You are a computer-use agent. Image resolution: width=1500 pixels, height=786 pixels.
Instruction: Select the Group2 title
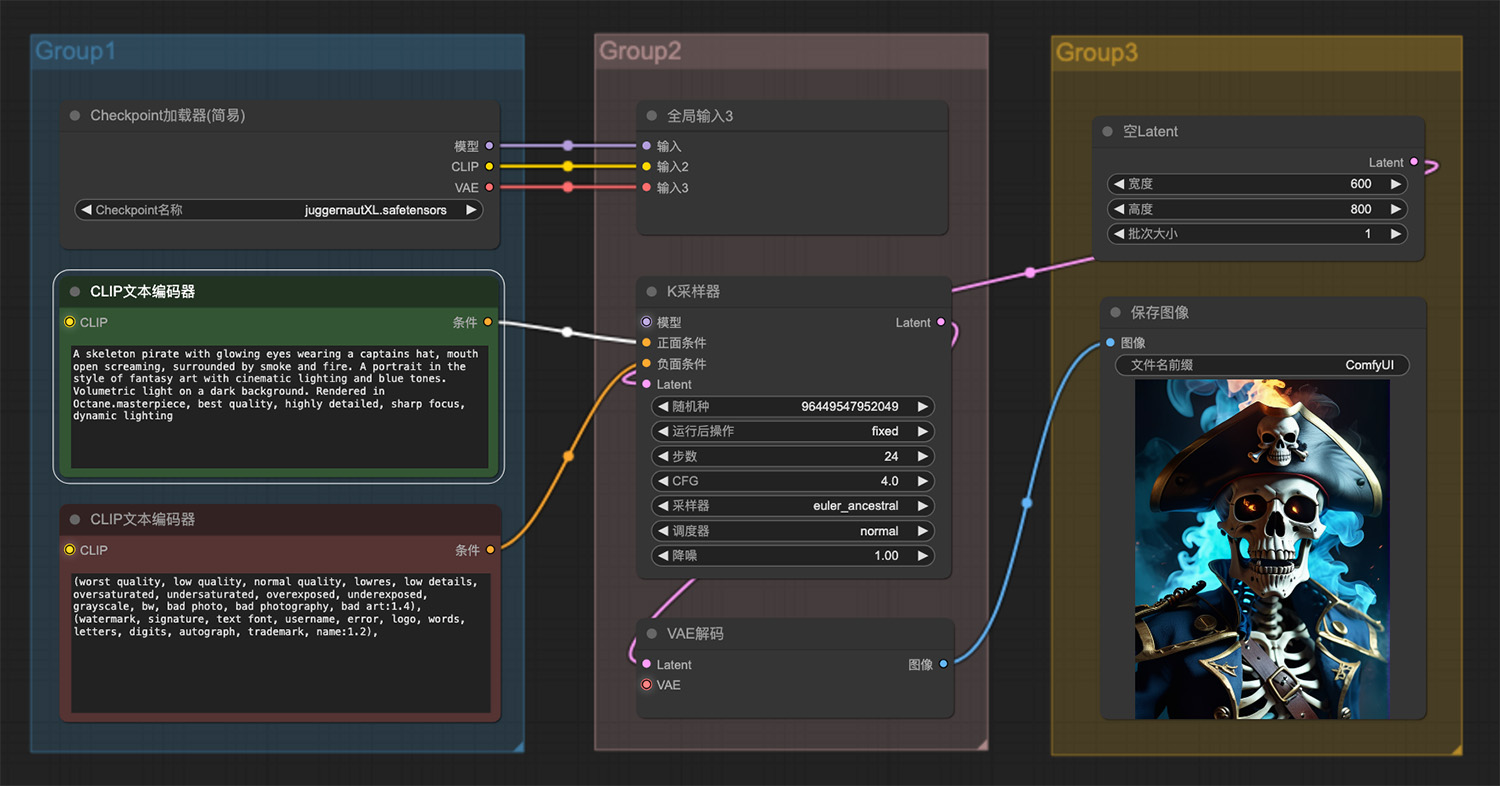[x=640, y=52]
